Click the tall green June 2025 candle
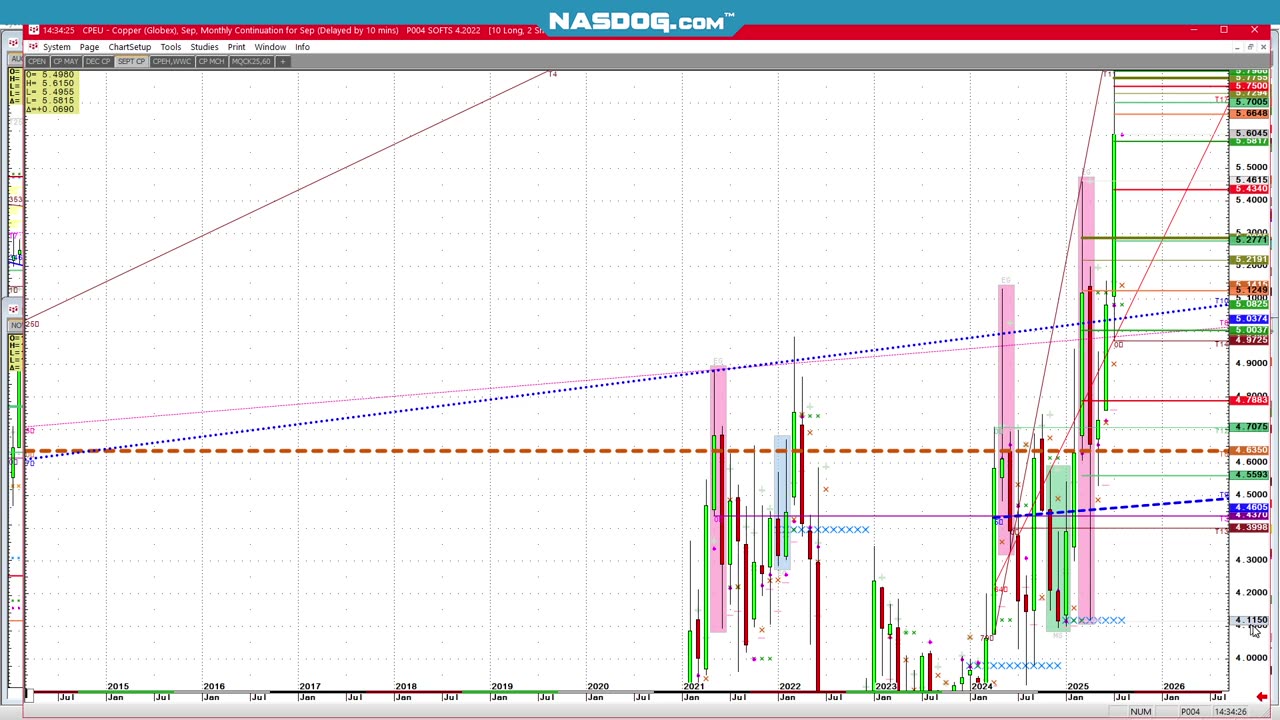This screenshot has width=1280, height=720. coord(1114,214)
